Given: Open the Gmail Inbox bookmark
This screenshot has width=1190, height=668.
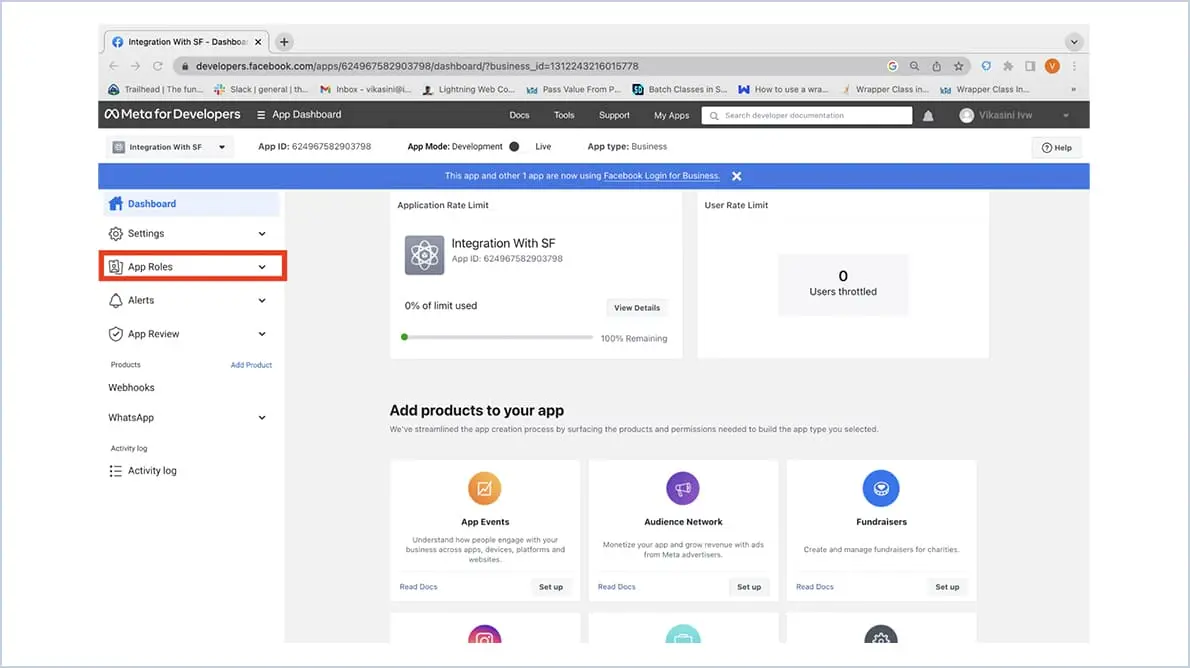Looking at the screenshot, I should [366, 90].
